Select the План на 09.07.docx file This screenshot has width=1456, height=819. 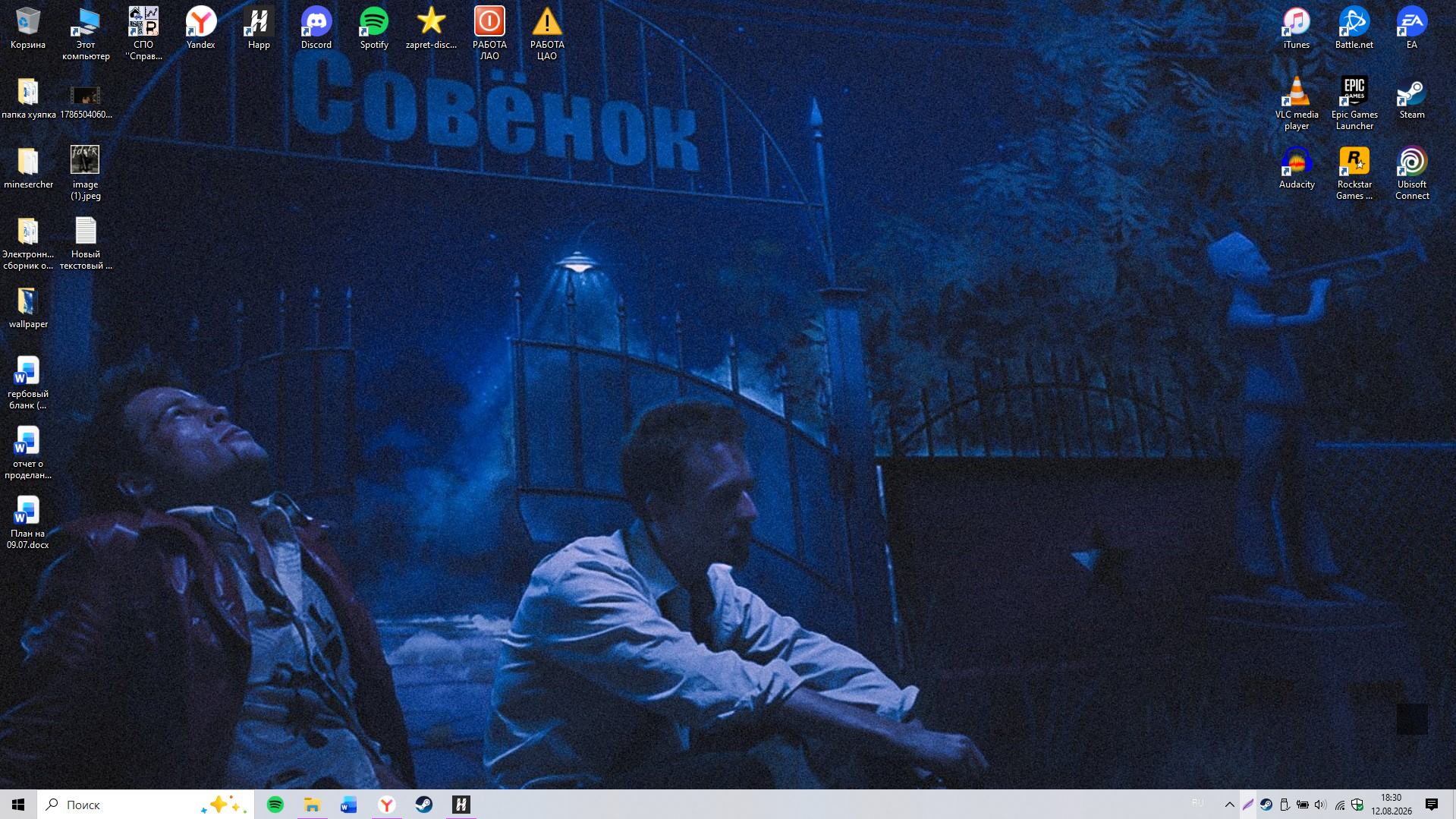point(28,523)
